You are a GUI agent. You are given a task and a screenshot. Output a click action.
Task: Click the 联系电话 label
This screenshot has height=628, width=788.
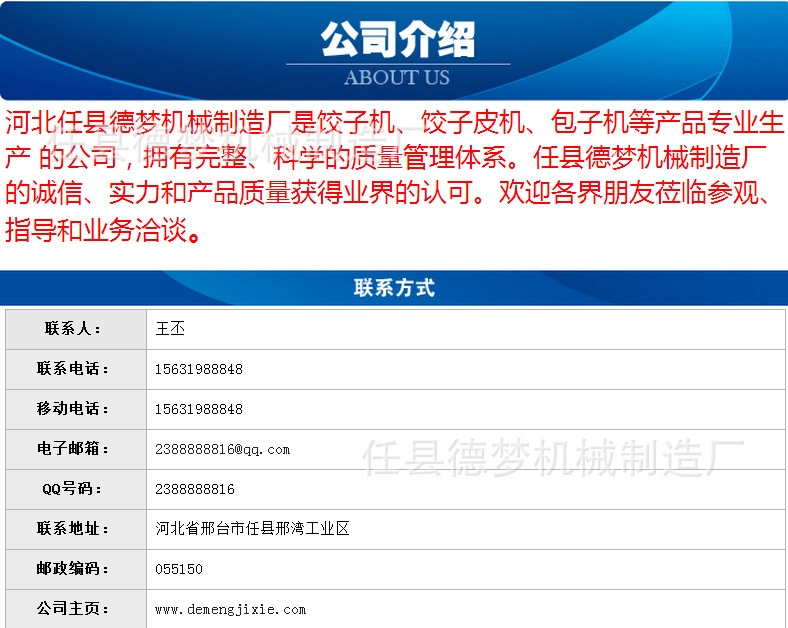pos(72,369)
